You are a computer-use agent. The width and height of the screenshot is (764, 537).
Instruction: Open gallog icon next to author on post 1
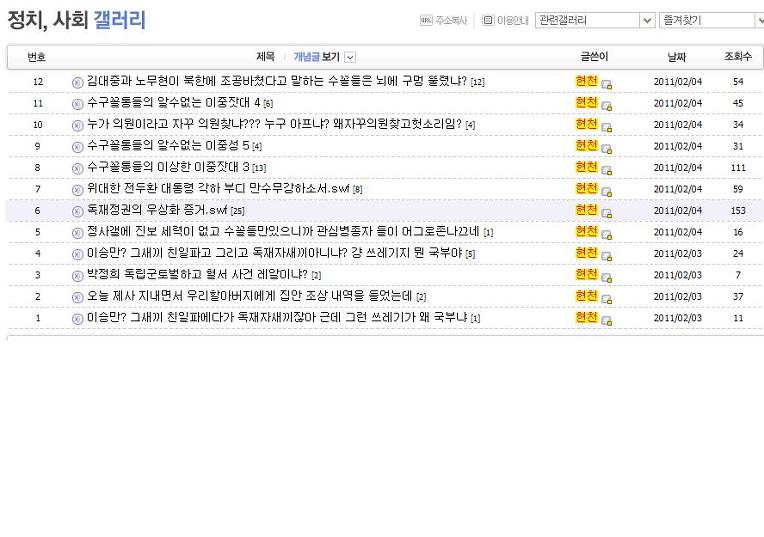(607, 320)
